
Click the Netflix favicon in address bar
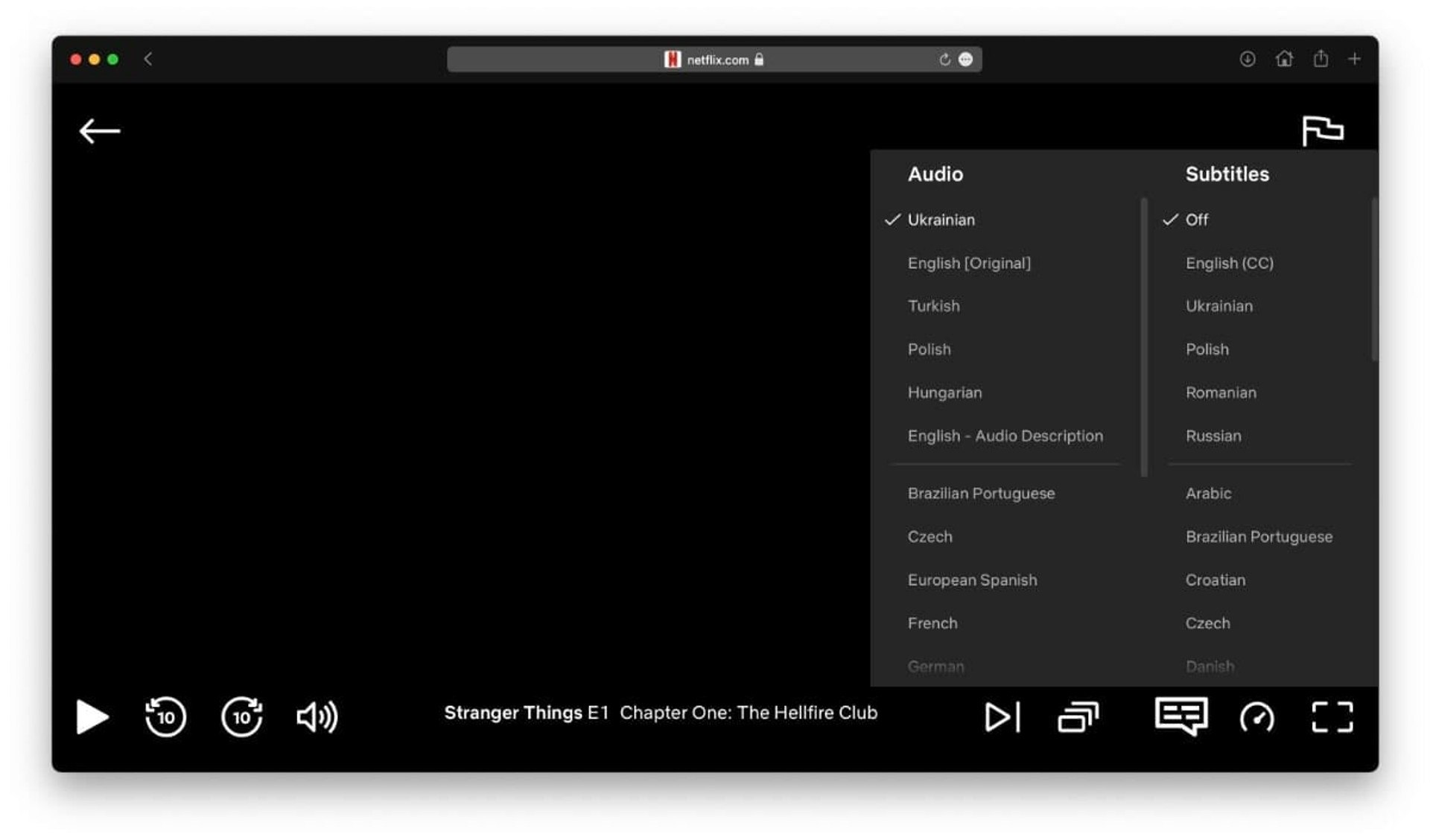coord(673,60)
